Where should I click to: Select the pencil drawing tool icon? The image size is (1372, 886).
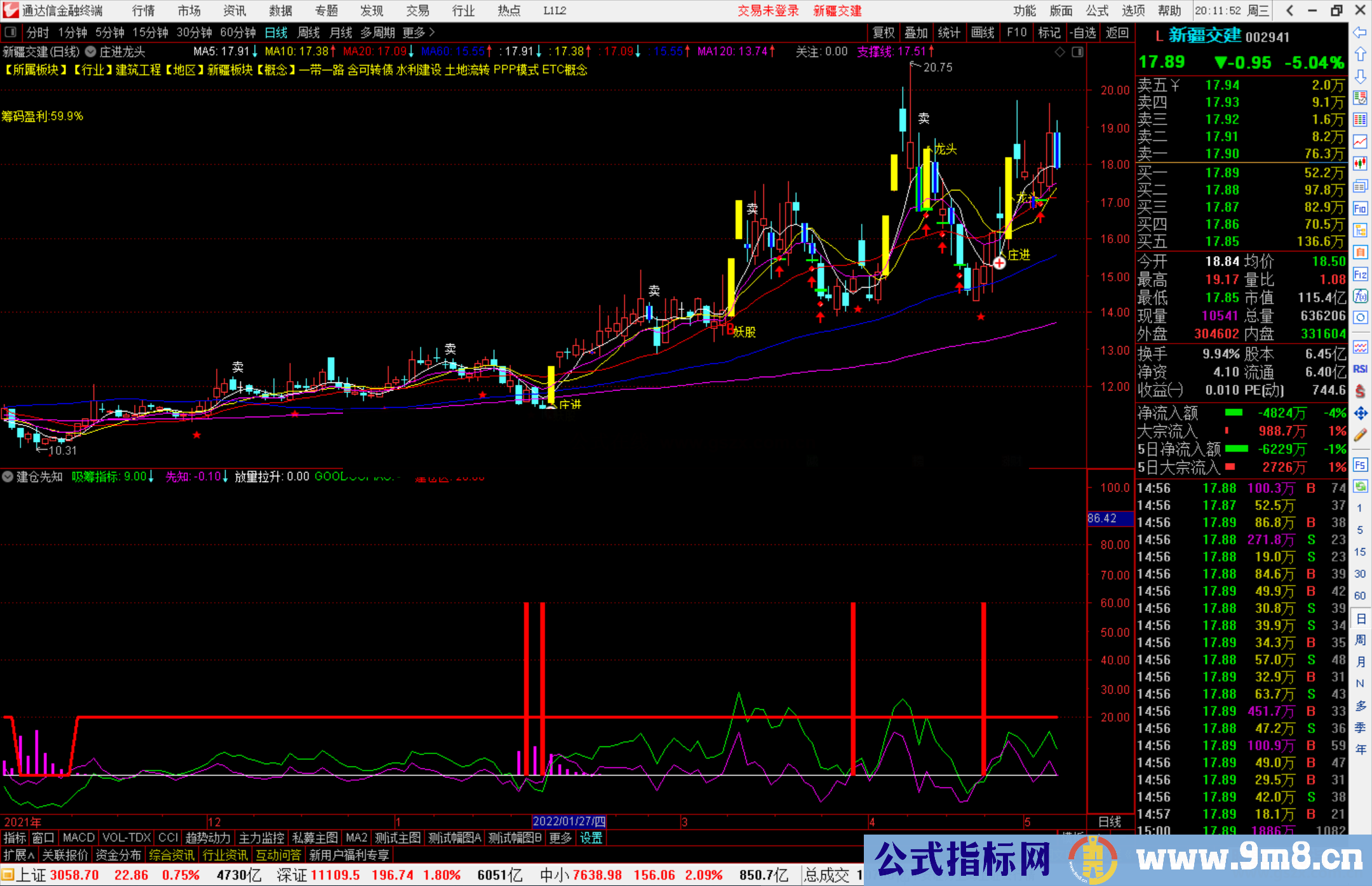pos(1360,435)
